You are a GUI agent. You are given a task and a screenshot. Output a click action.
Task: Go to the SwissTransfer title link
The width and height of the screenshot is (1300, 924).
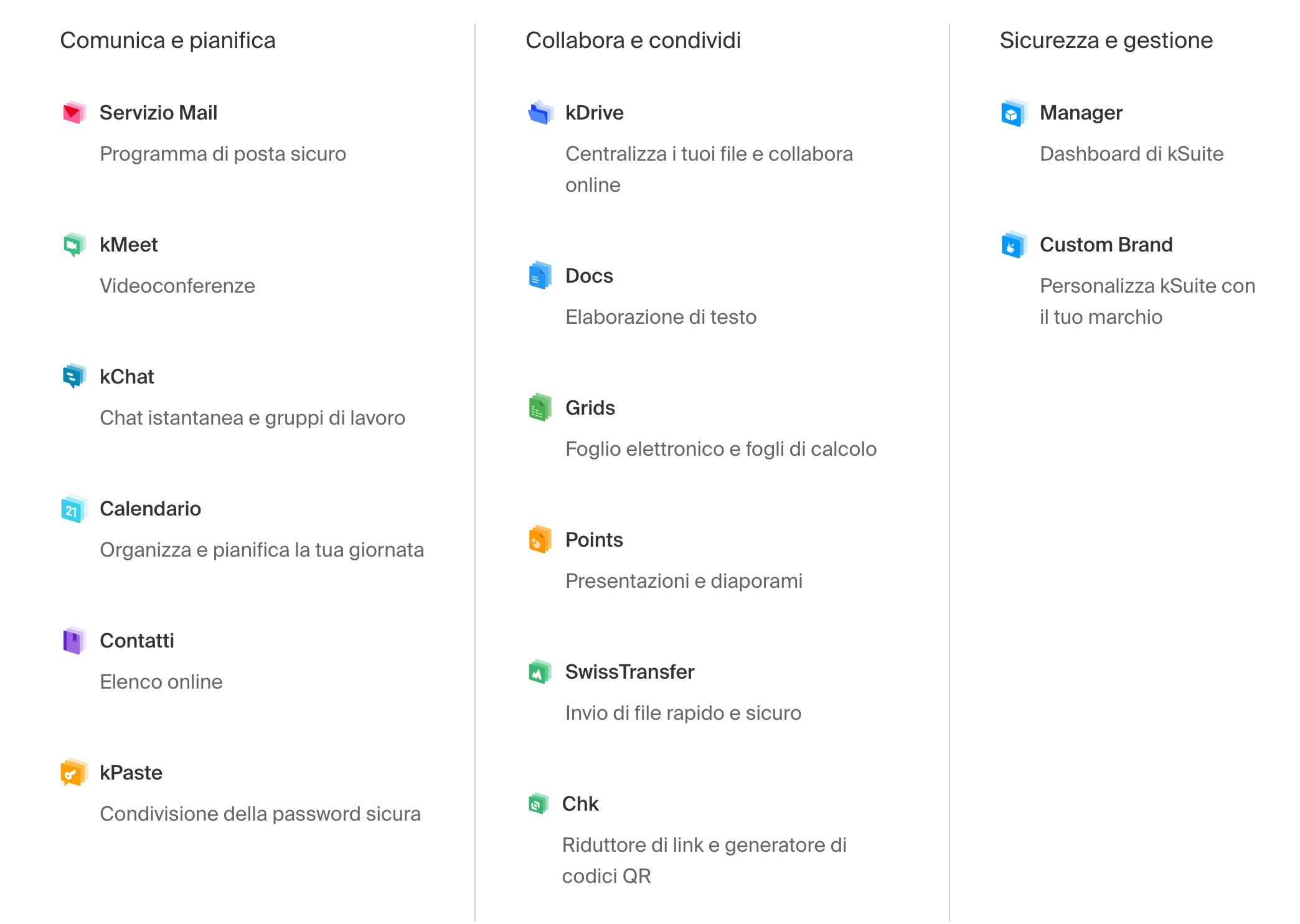pos(629,672)
